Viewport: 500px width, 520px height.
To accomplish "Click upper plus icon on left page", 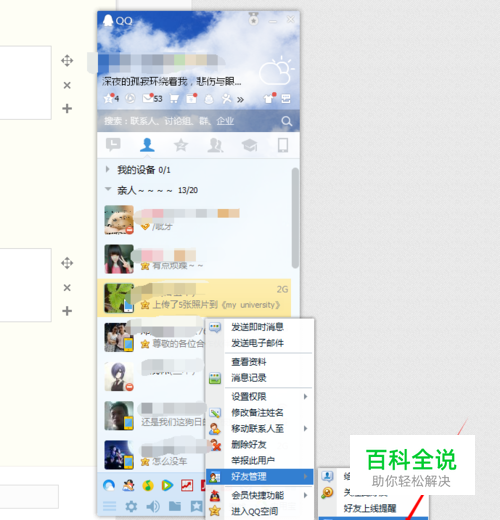I will pos(67,108).
